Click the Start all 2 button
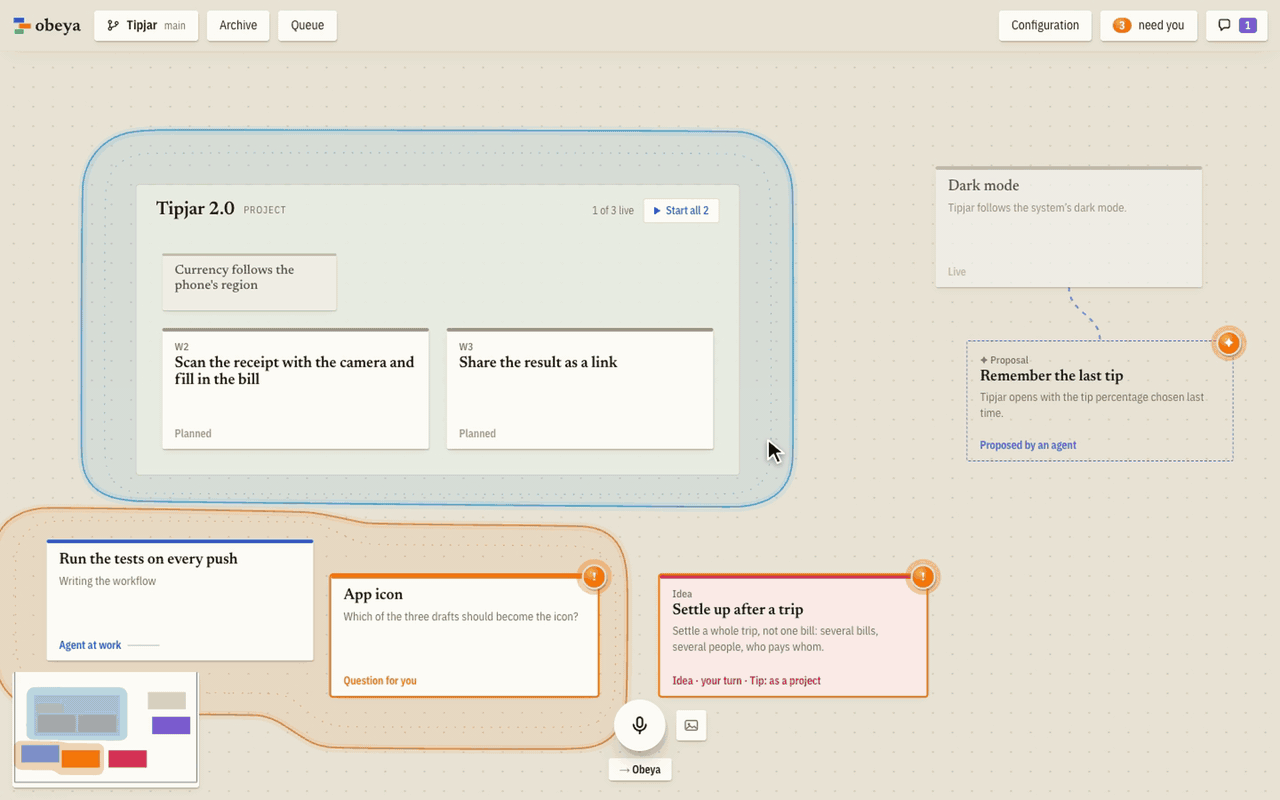 point(681,210)
